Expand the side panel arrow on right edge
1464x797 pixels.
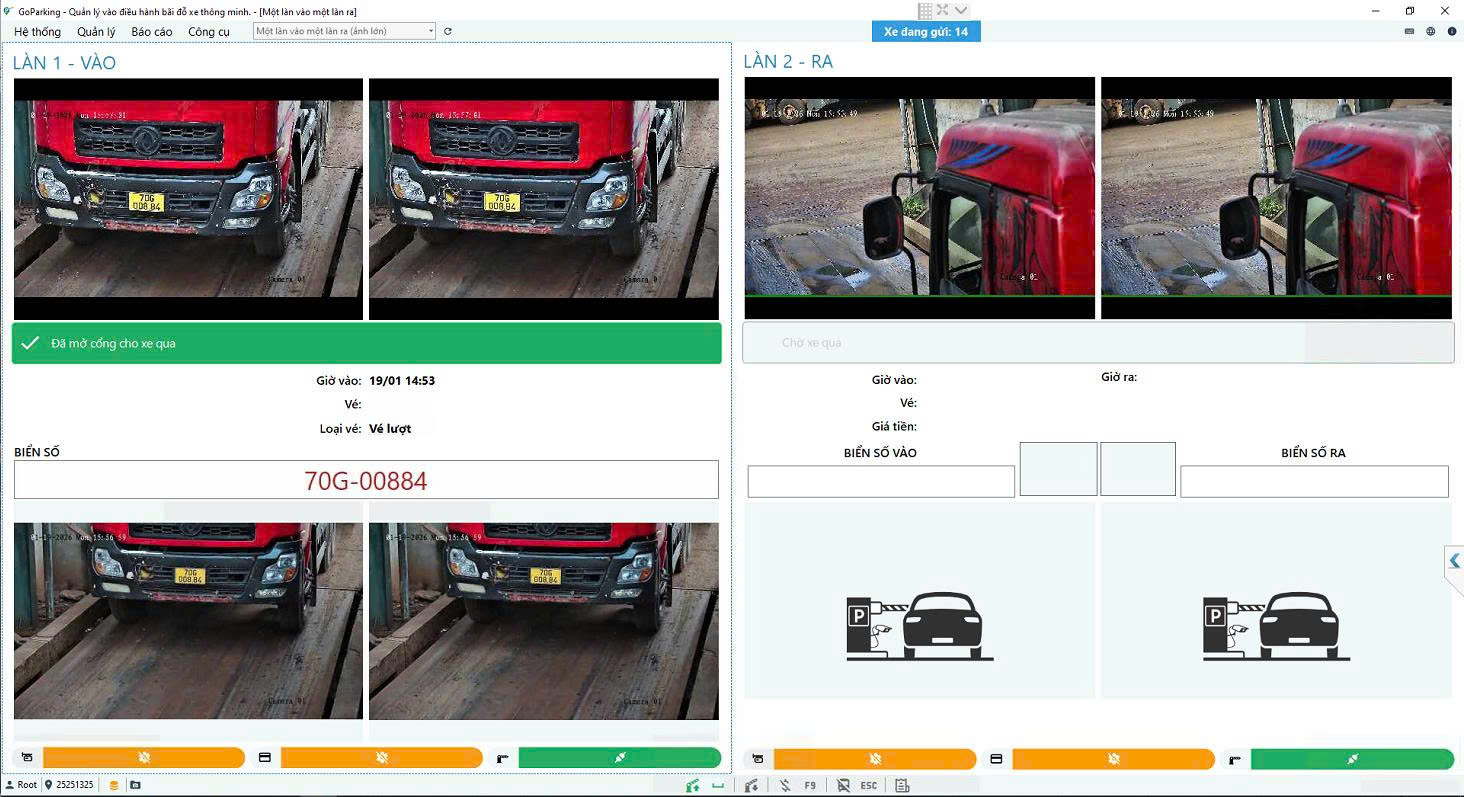[x=1455, y=561]
